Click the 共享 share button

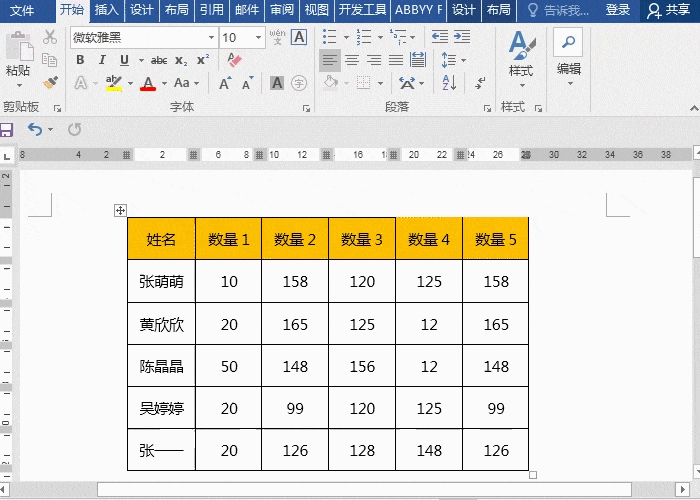pos(669,10)
